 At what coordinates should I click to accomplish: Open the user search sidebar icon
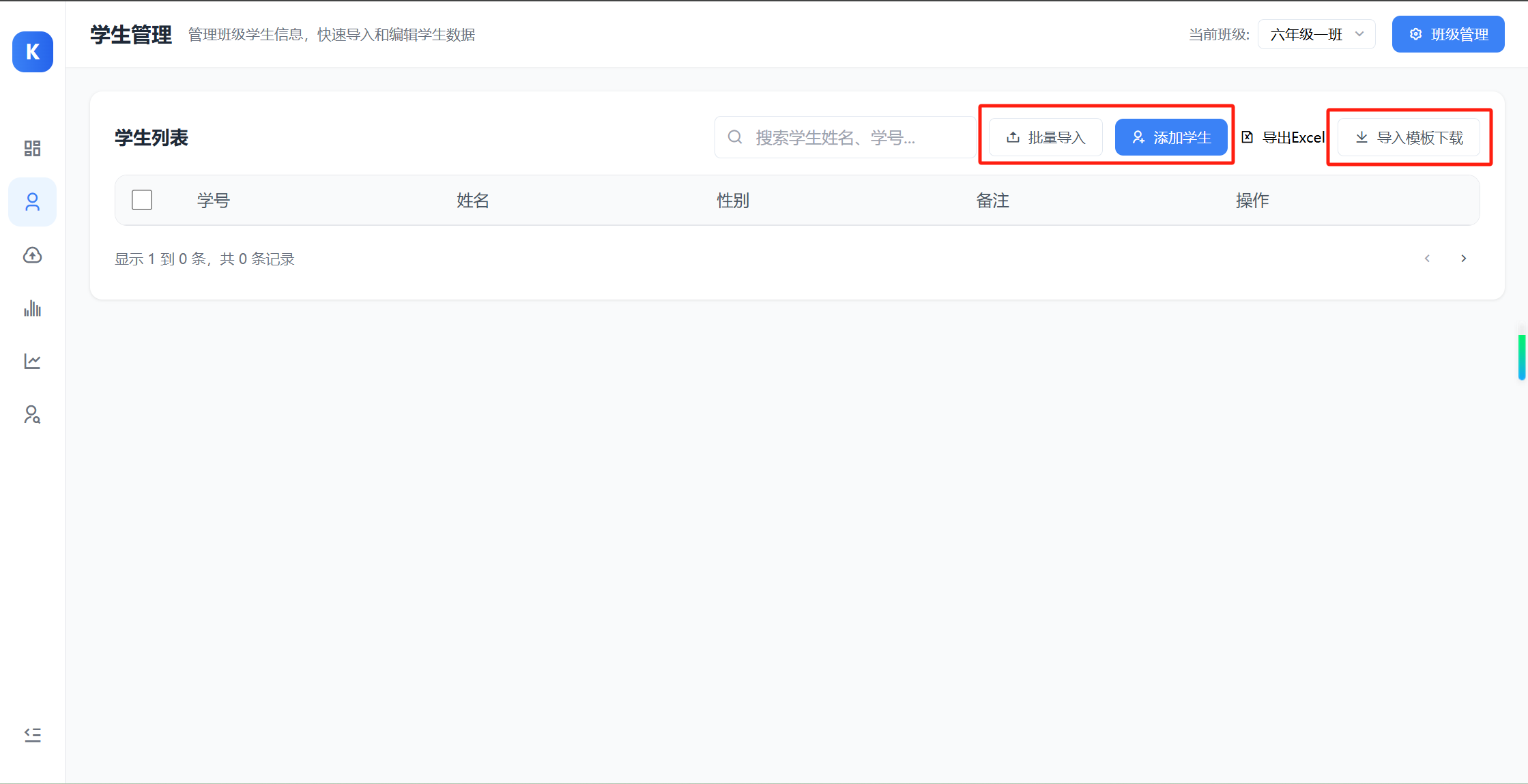click(x=32, y=414)
